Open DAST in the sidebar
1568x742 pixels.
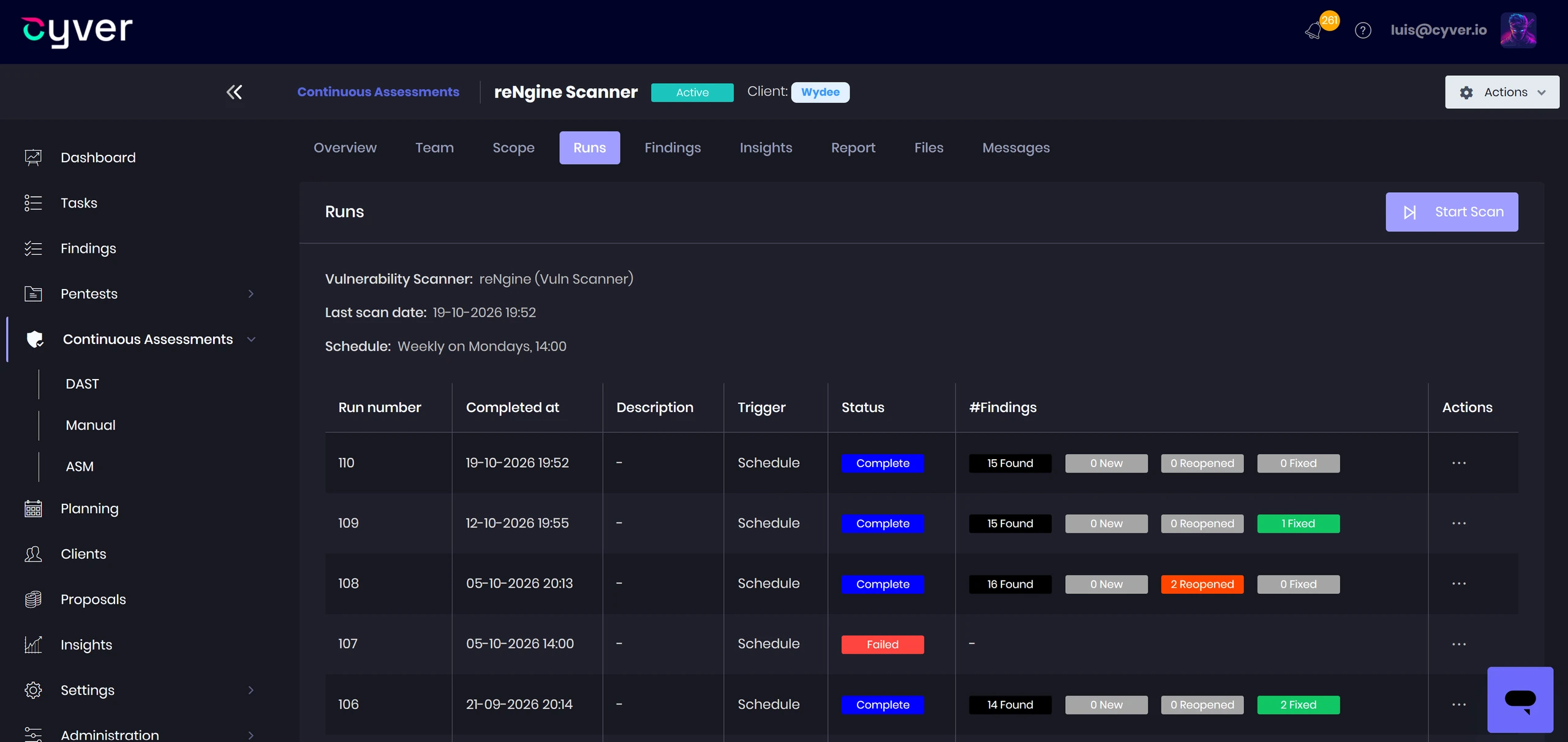pyautogui.click(x=82, y=384)
